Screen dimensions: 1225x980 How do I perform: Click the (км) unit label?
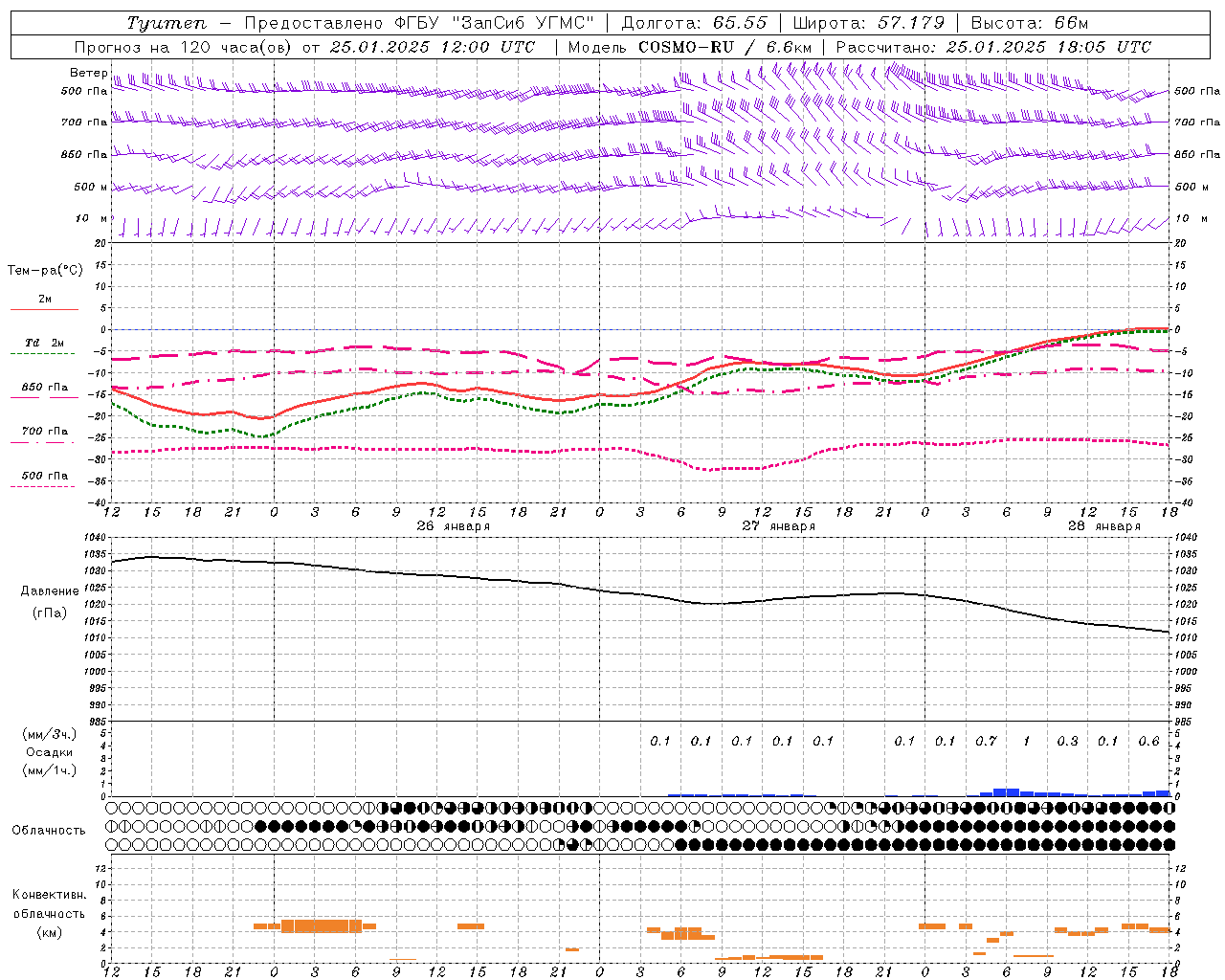coord(50,932)
